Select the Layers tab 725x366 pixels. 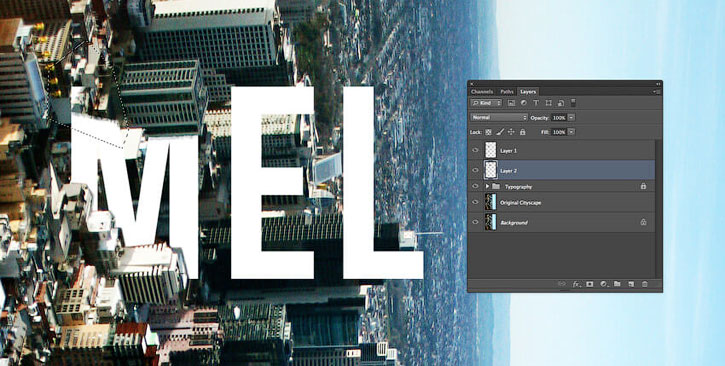pyautogui.click(x=528, y=92)
